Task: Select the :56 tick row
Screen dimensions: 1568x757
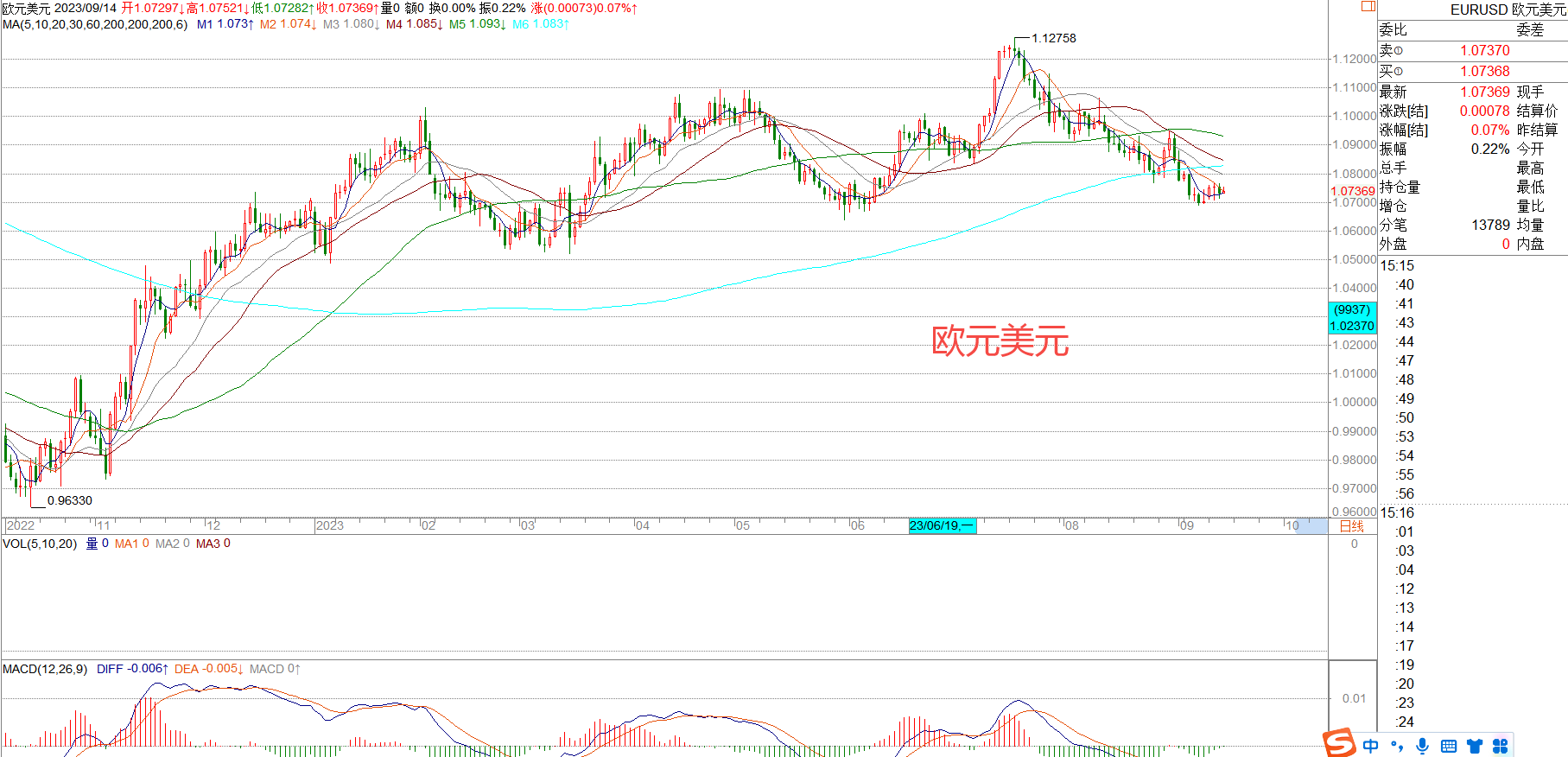Action: (1406, 493)
